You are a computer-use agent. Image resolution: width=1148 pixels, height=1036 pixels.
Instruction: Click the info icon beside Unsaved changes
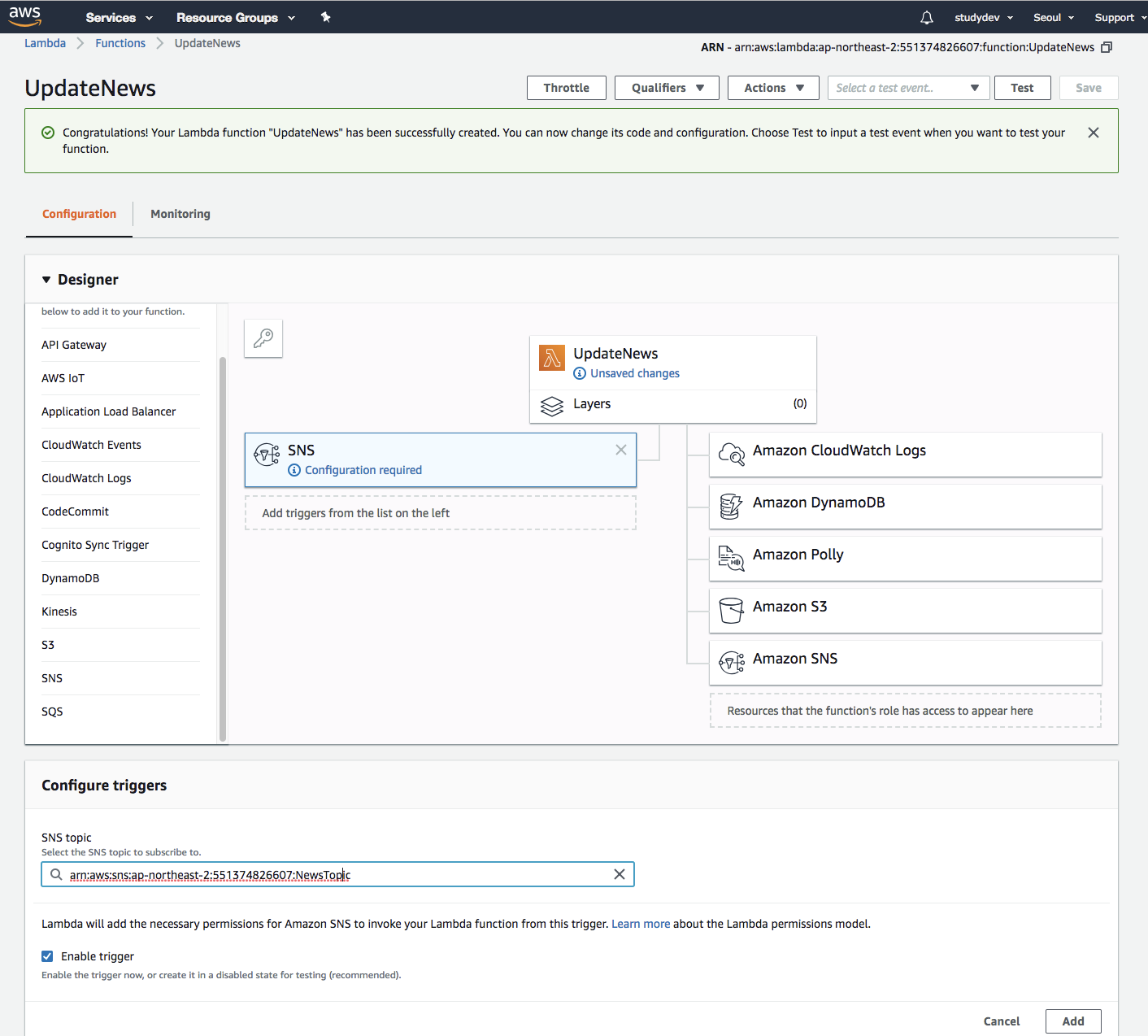click(x=580, y=373)
